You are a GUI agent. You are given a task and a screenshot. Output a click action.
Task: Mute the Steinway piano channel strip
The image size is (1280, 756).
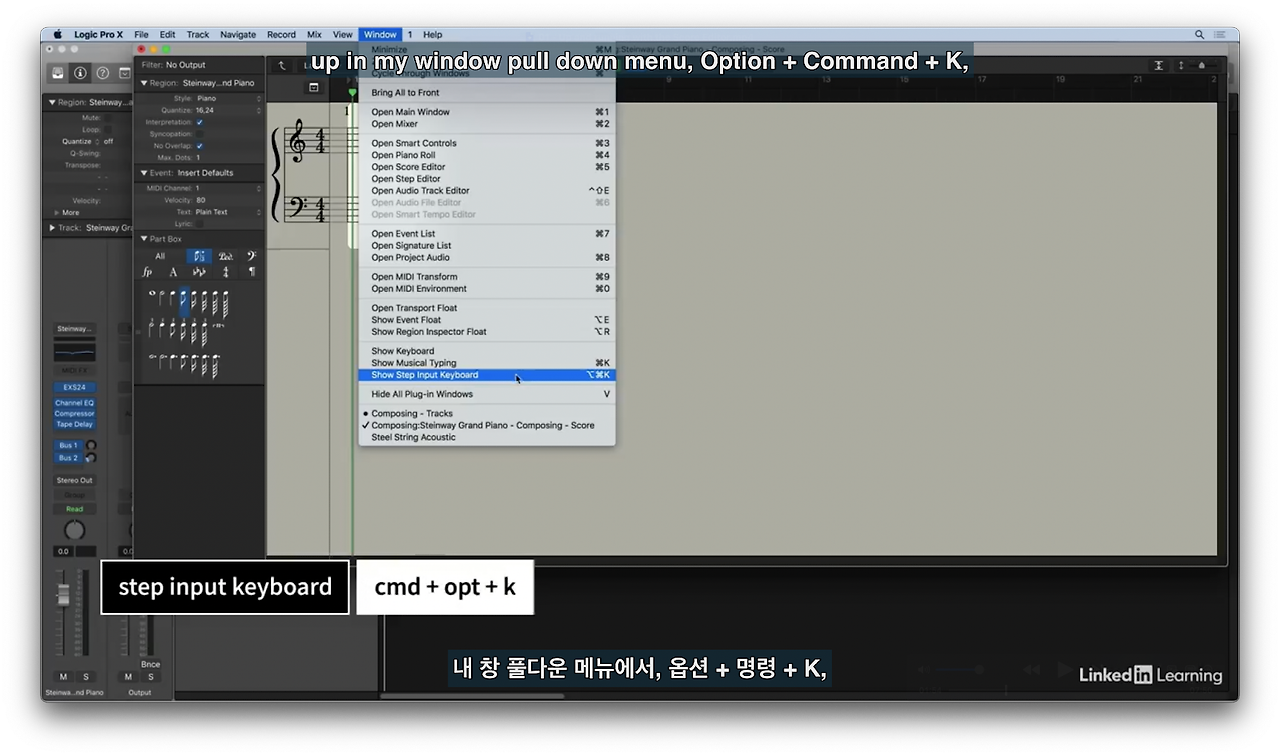coord(64,677)
